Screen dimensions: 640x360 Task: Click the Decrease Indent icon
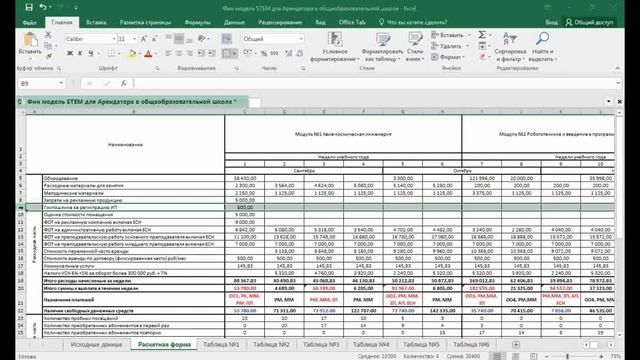[201, 53]
